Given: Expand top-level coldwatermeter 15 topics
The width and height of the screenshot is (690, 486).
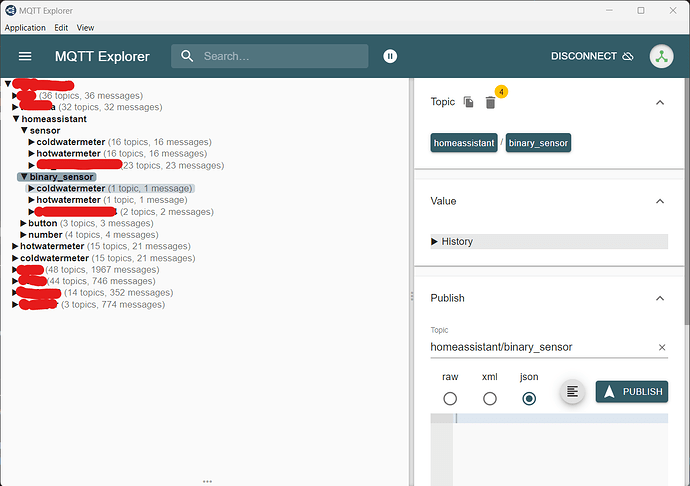Looking at the screenshot, I should (x=15, y=258).
